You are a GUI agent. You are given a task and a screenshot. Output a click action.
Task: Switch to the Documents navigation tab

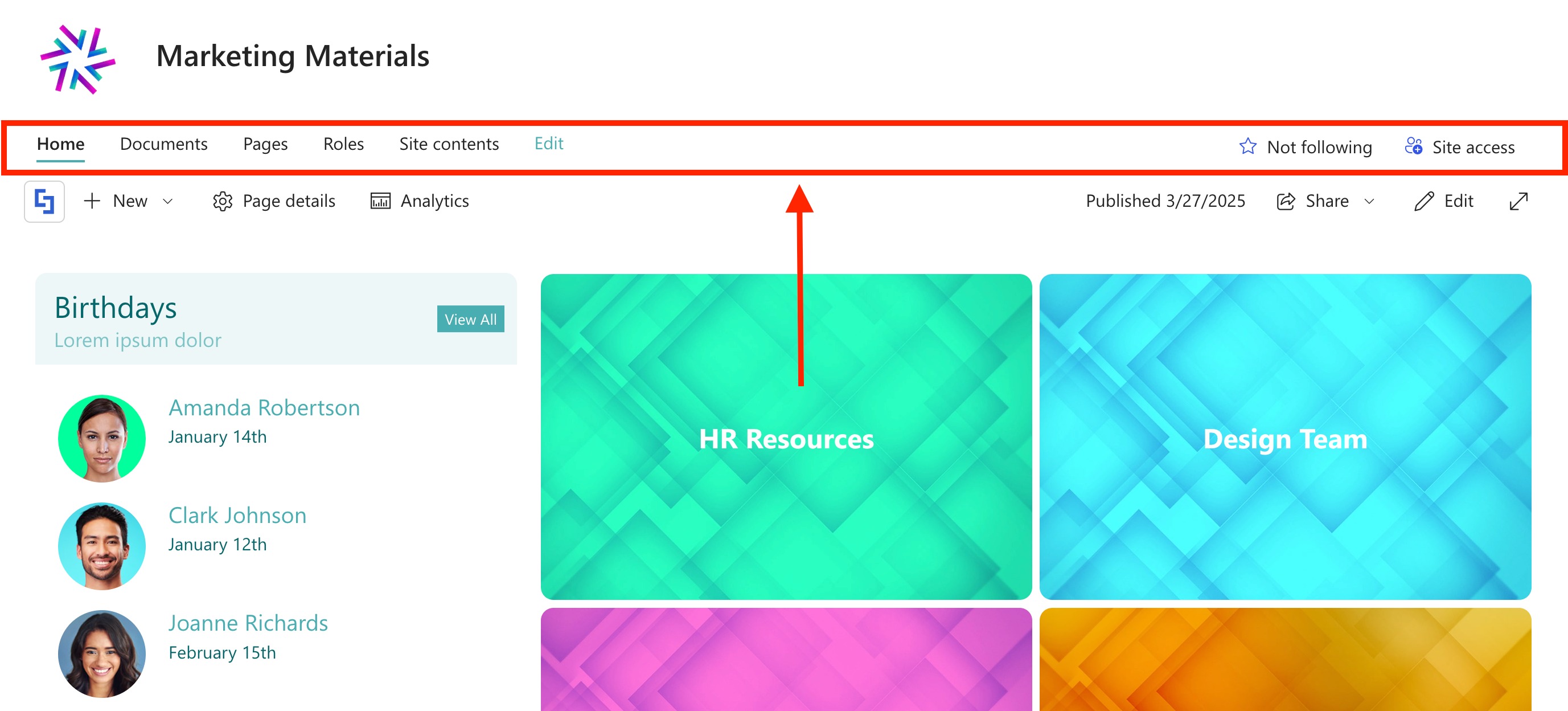point(164,144)
